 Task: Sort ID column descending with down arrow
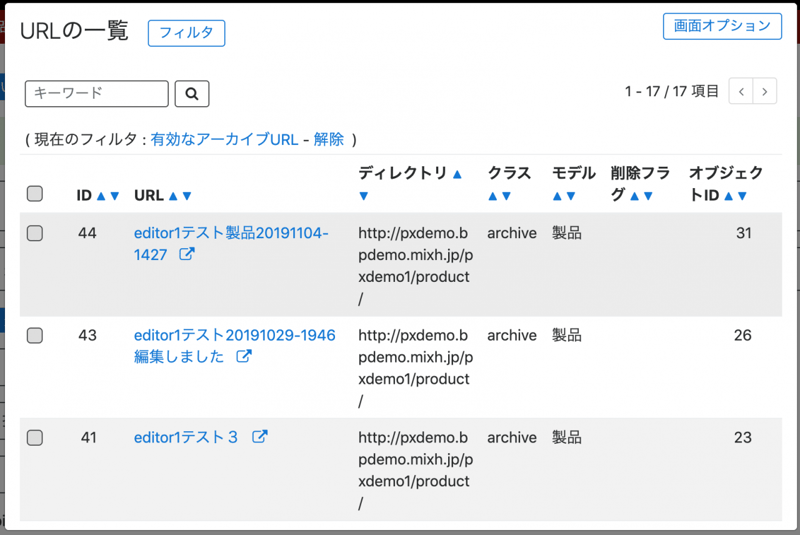point(115,196)
